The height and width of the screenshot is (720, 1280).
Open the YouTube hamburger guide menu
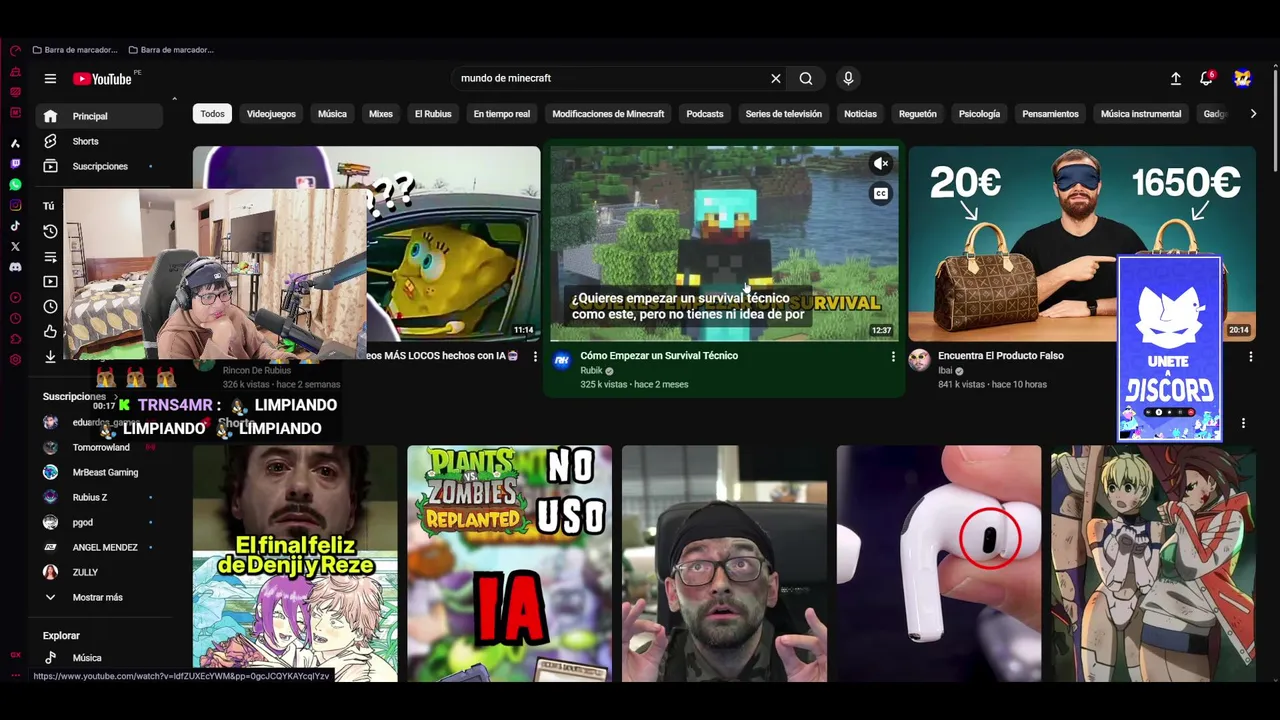click(50, 78)
